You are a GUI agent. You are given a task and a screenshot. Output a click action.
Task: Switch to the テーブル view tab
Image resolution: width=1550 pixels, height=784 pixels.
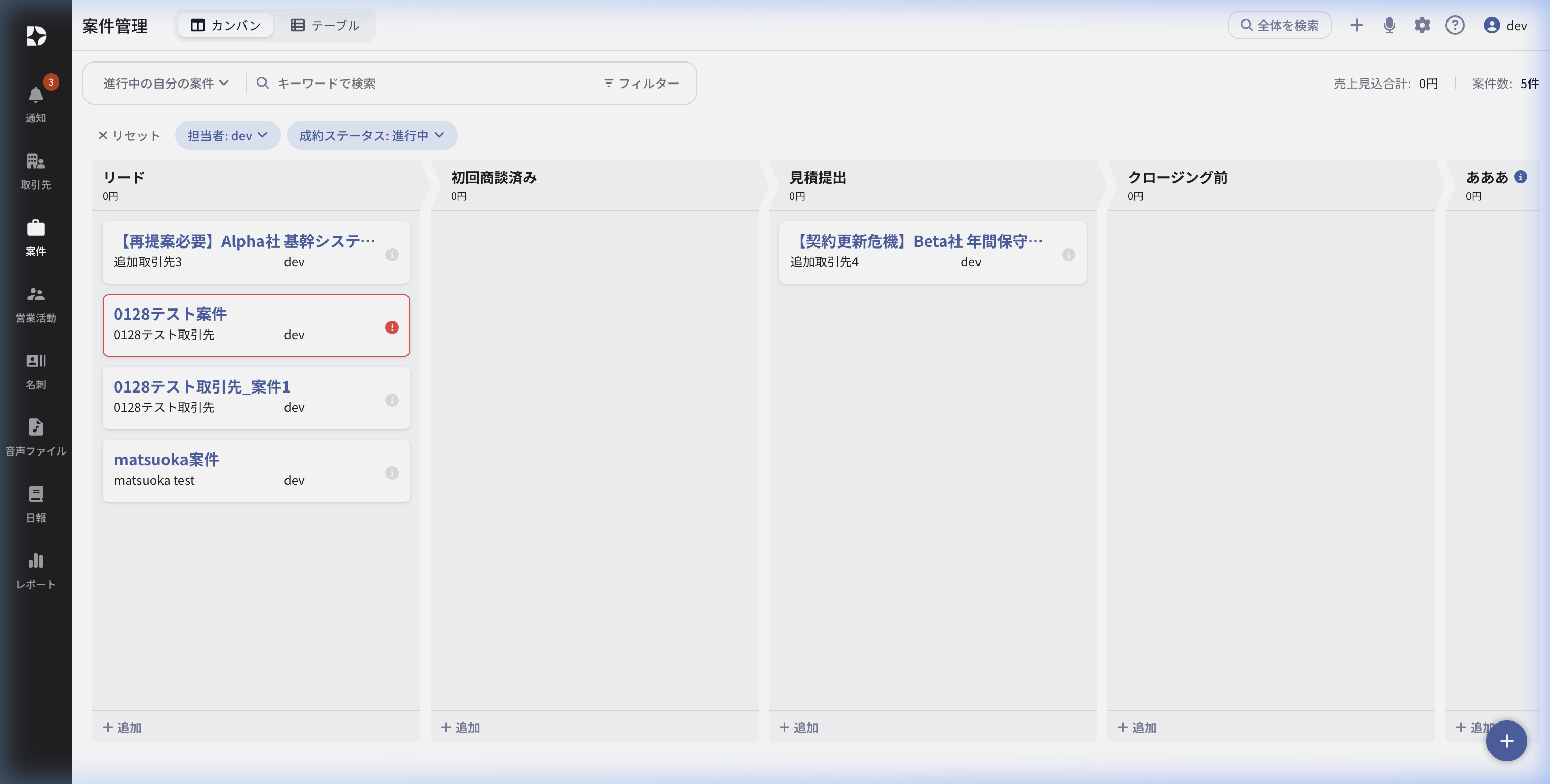[x=325, y=25]
